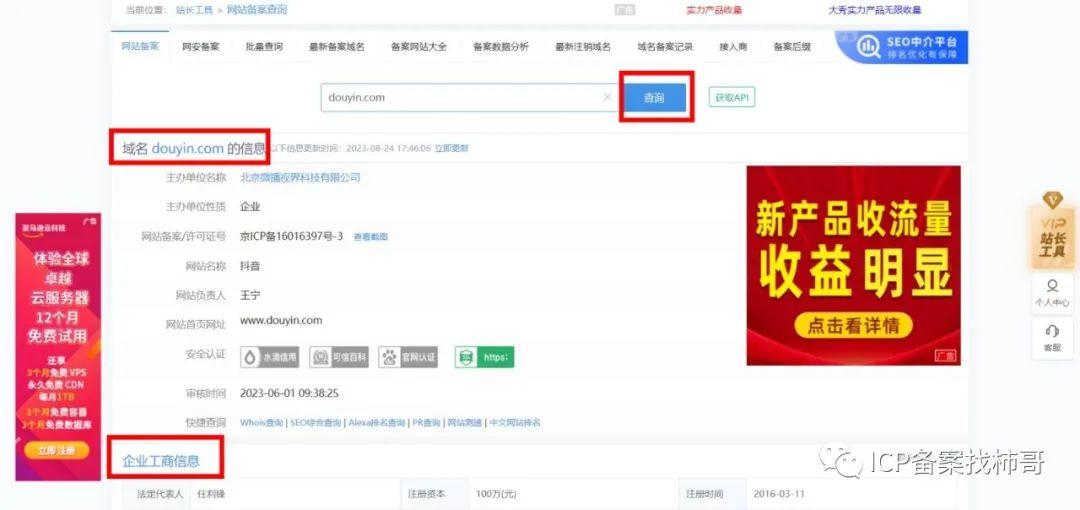Select the 企业 entity type value
Viewport: 1080px width, 510px height.
coord(250,207)
